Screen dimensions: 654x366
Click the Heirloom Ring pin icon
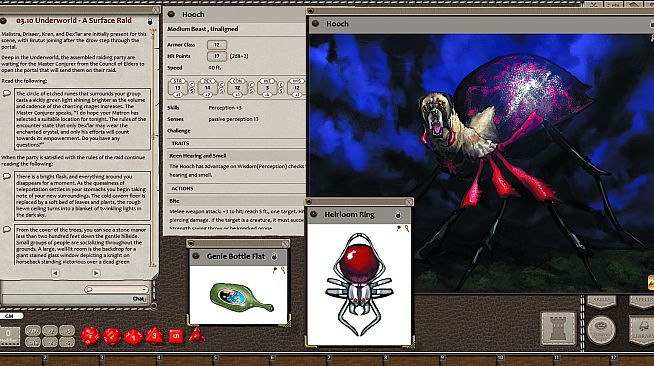point(399,228)
